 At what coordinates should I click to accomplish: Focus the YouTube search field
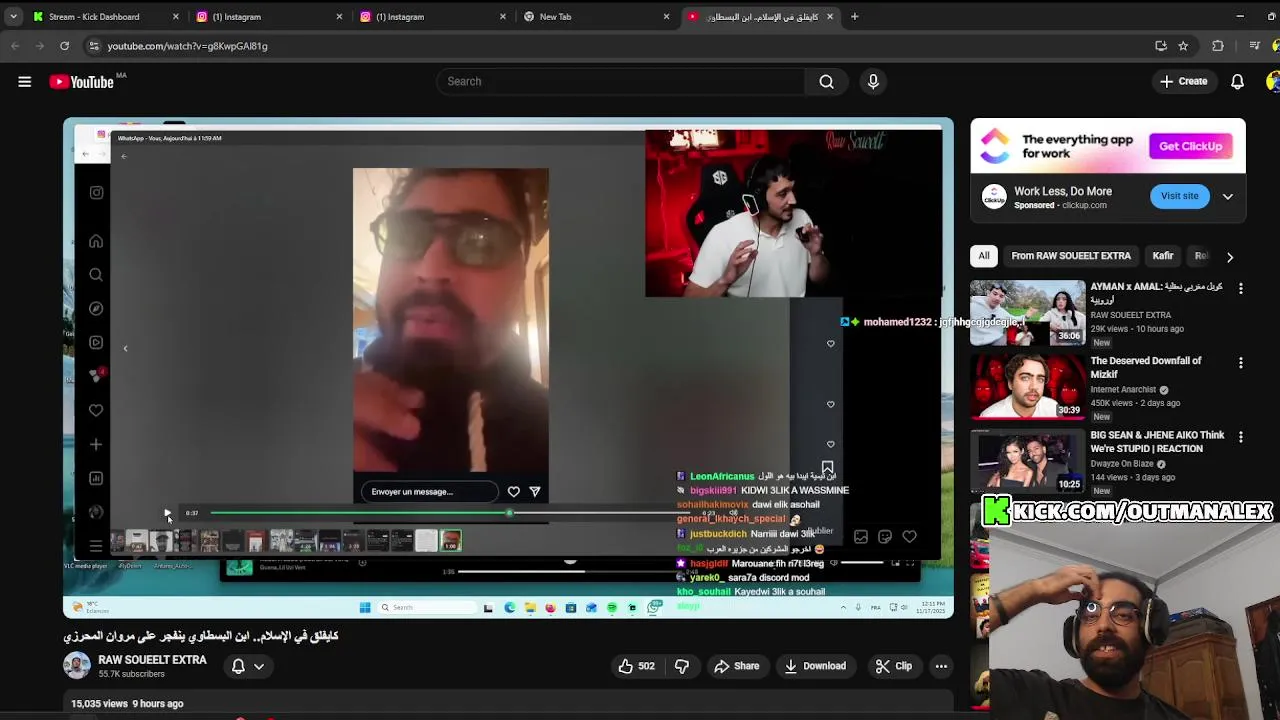[620, 82]
